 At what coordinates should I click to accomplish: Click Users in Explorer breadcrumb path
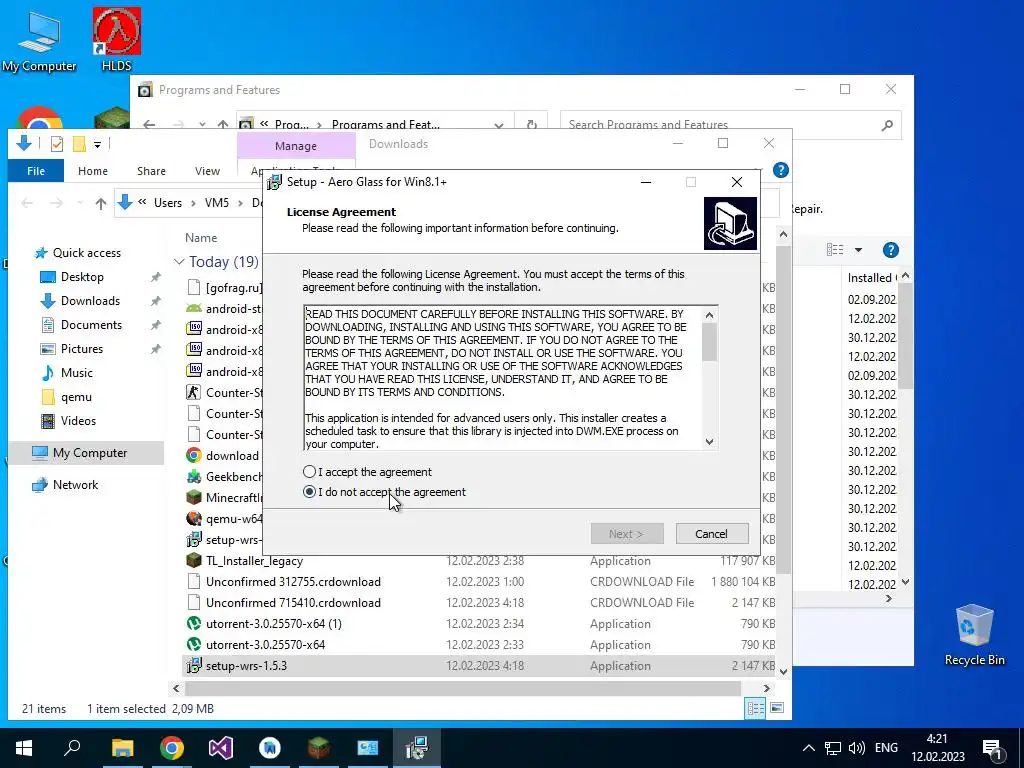[x=168, y=203]
